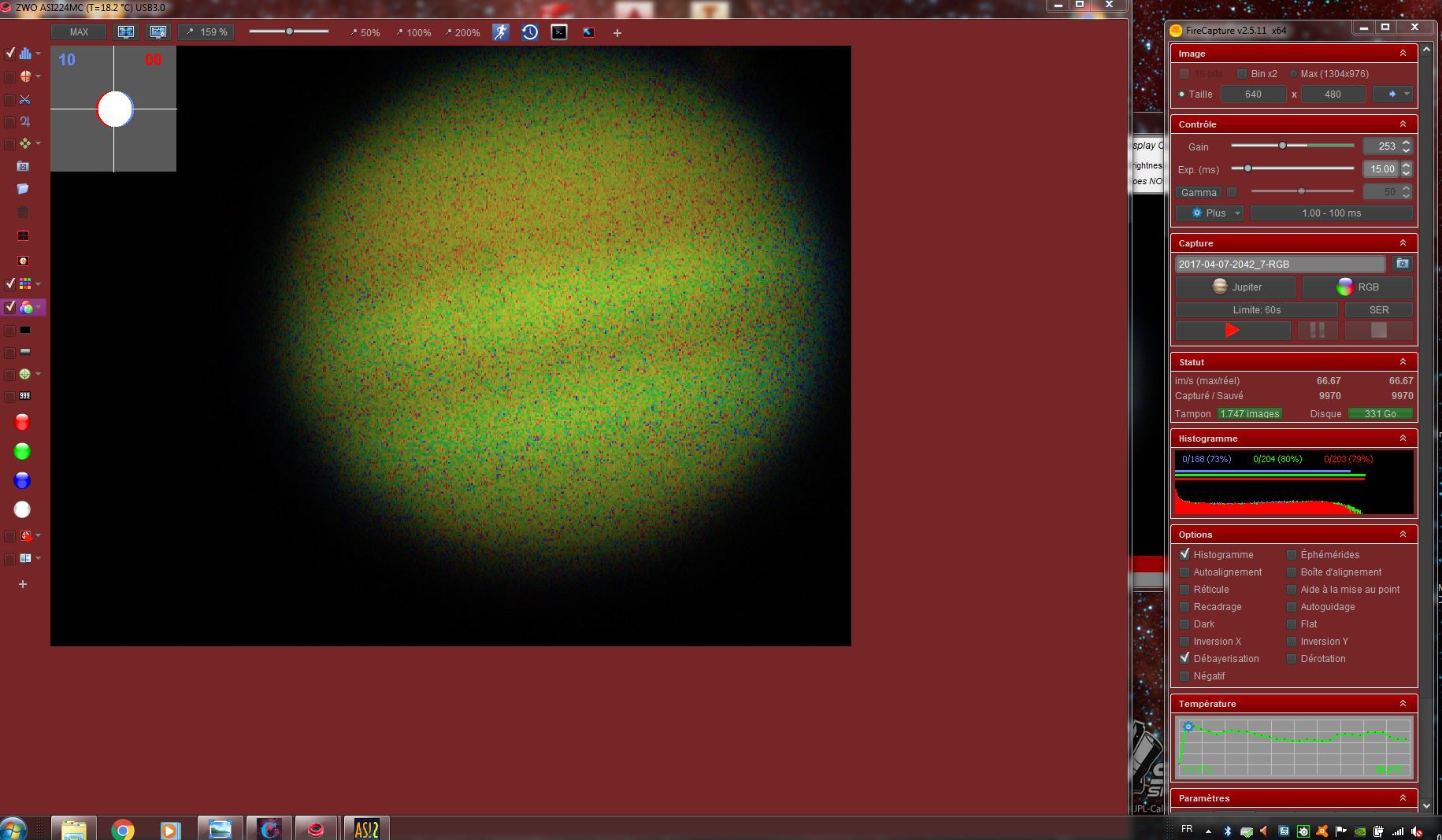The image size is (1442, 840).
Task: Click the second monitor icon next to MAX
Action: pos(158,32)
